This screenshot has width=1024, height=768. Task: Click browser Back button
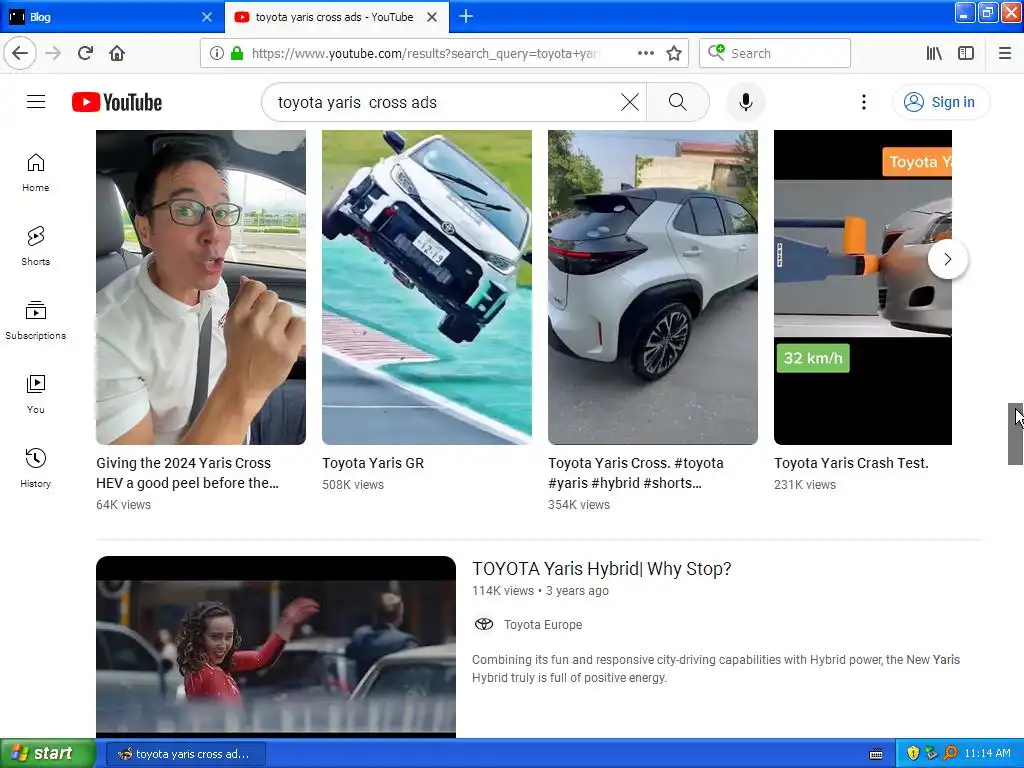point(20,53)
